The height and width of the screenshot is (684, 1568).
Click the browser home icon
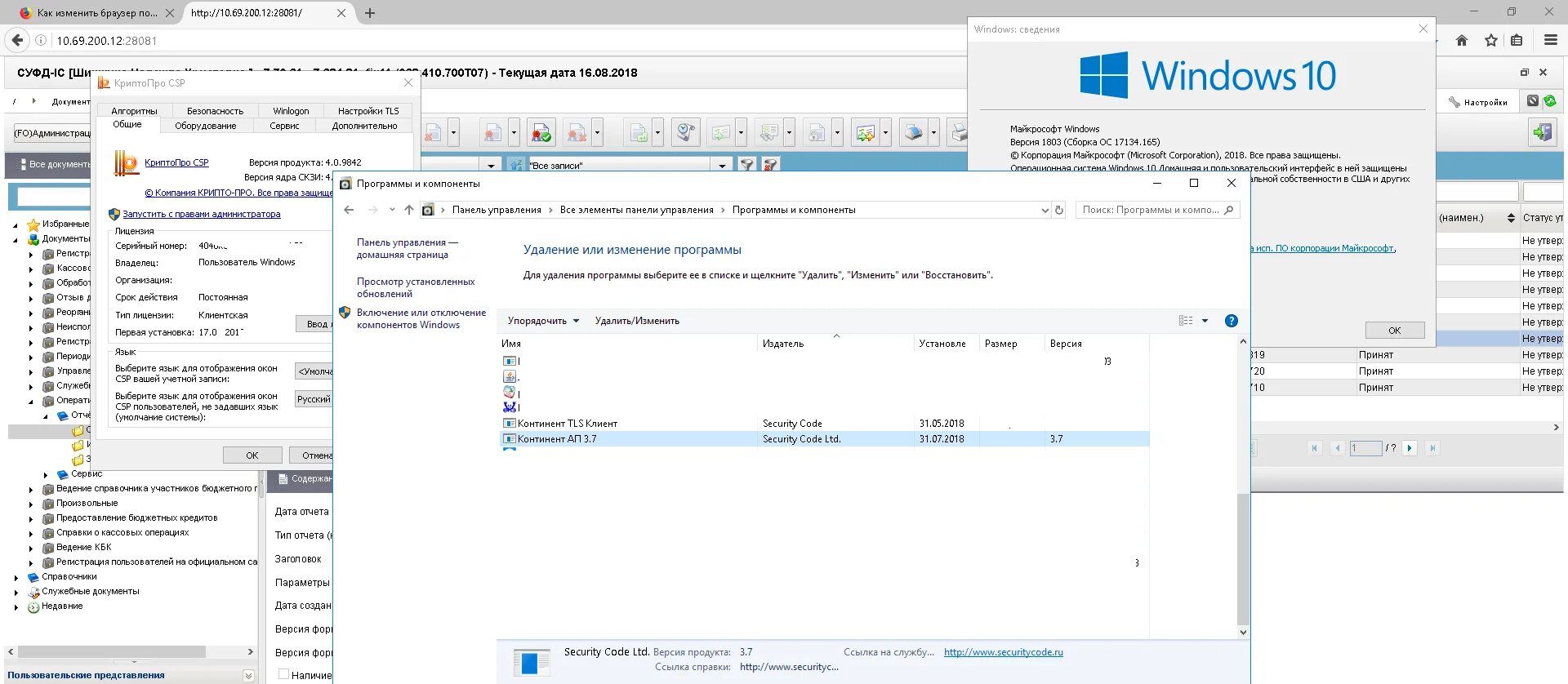pos(1462,40)
